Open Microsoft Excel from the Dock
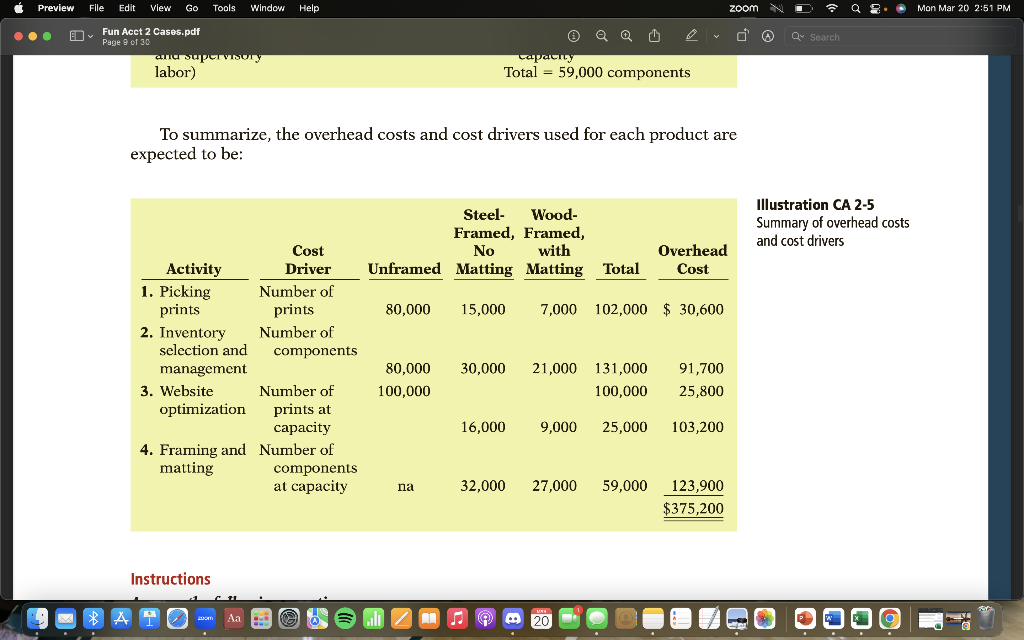The image size is (1024, 640). click(861, 618)
